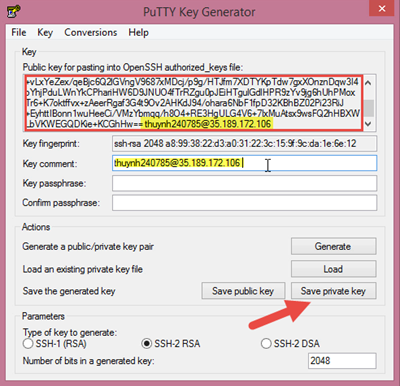Click the number of bits field
The height and width of the screenshot is (386, 400).
coord(342,361)
